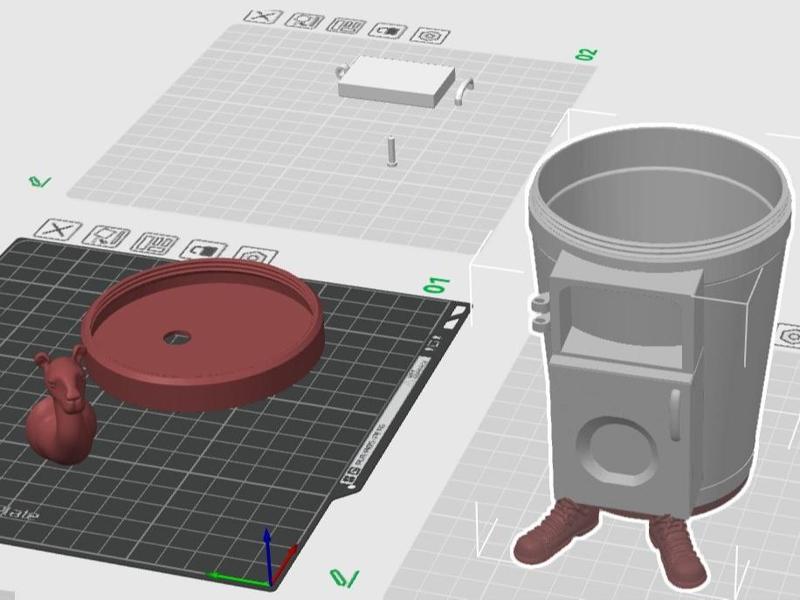This screenshot has height=600, width=800.
Task: Select the white rectangular box on plate 02
Action: (396, 82)
